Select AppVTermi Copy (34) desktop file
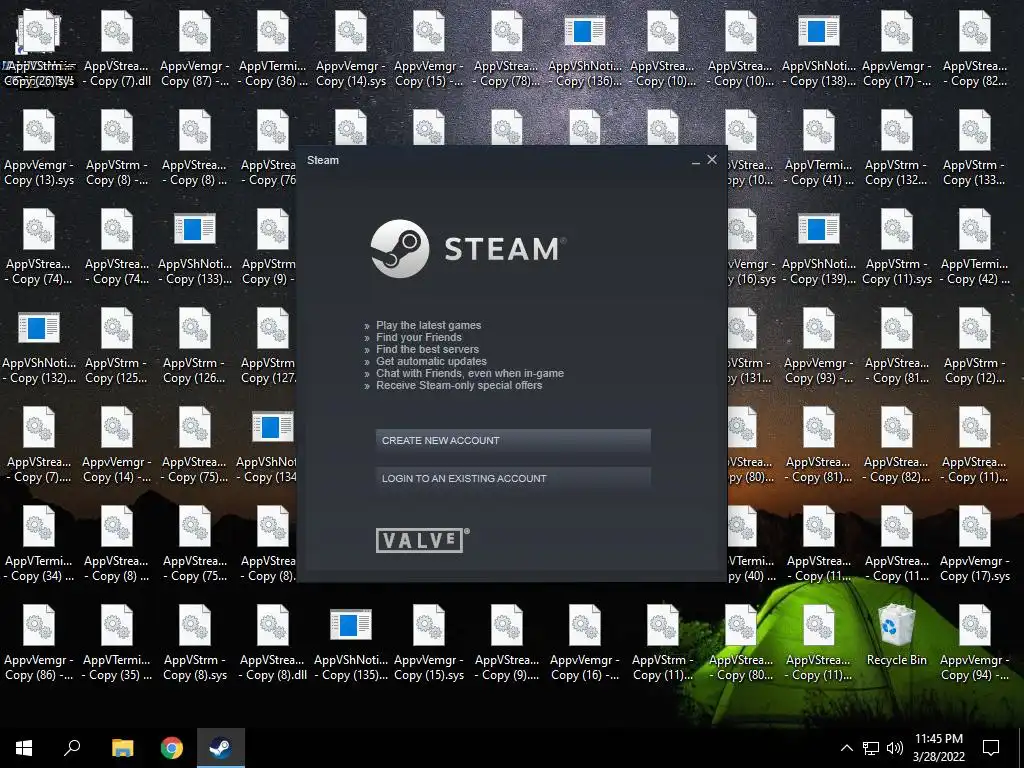 coord(39,545)
